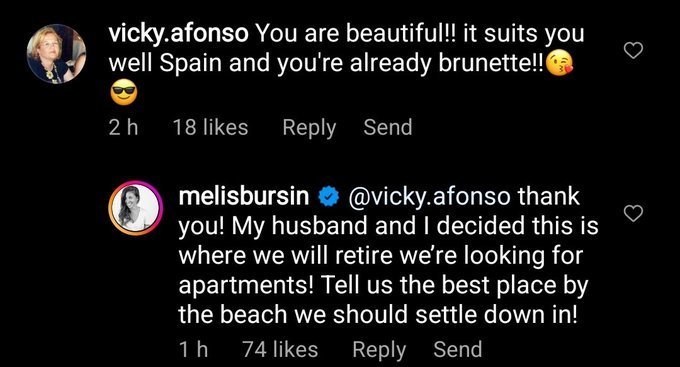Click the 2 h timestamp
The image size is (680, 367).
click(123, 128)
